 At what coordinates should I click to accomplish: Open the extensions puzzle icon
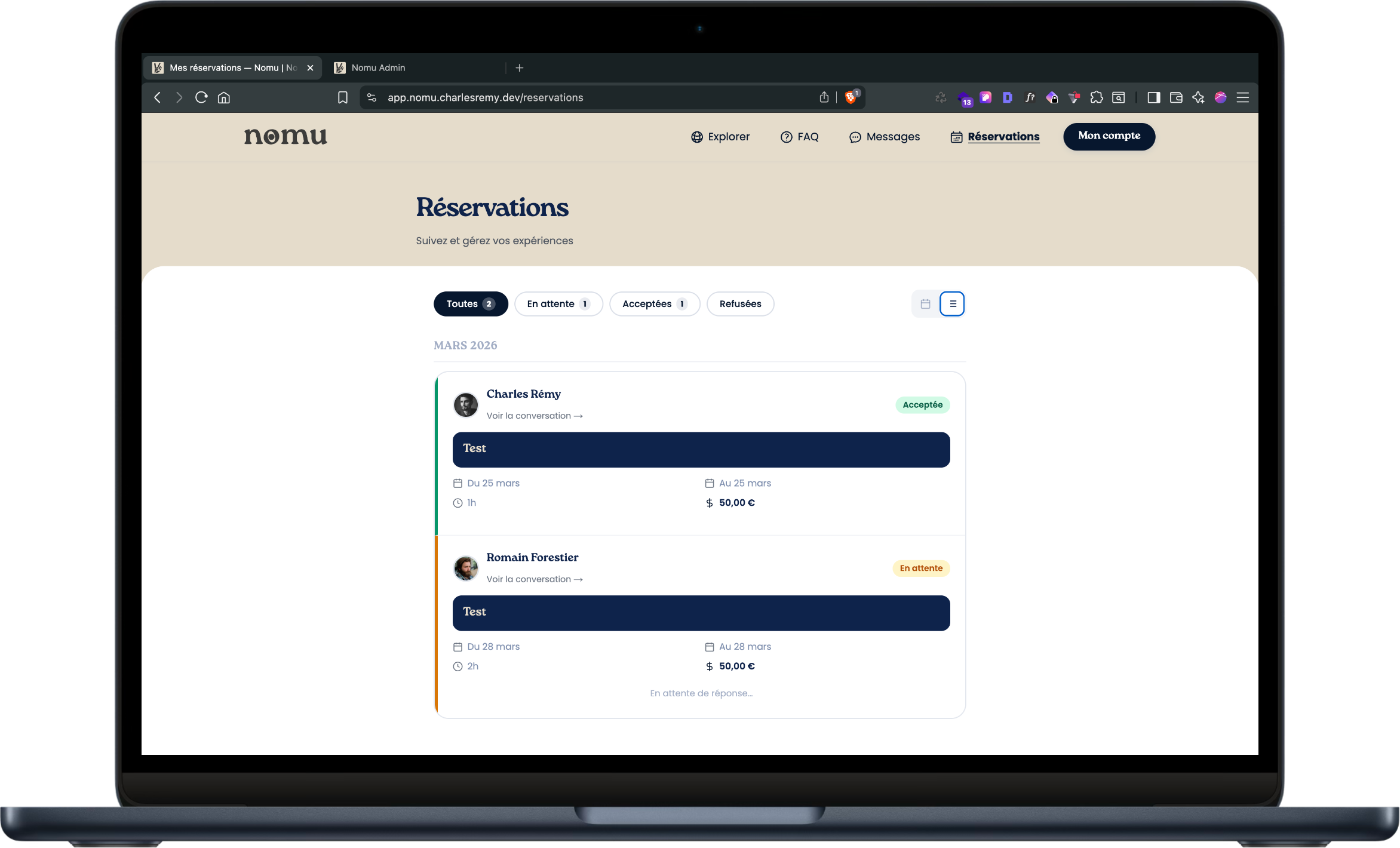click(x=1097, y=97)
